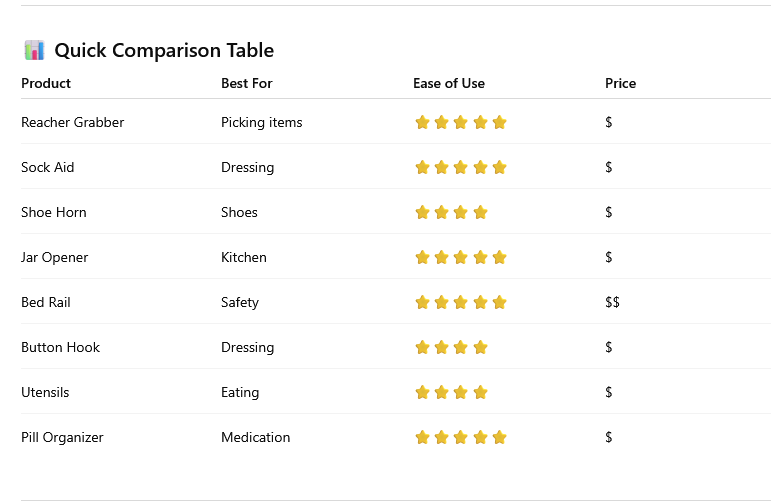Click the Safety cell for Bed Rail
The width and height of the screenshot is (771, 503).
point(239,302)
